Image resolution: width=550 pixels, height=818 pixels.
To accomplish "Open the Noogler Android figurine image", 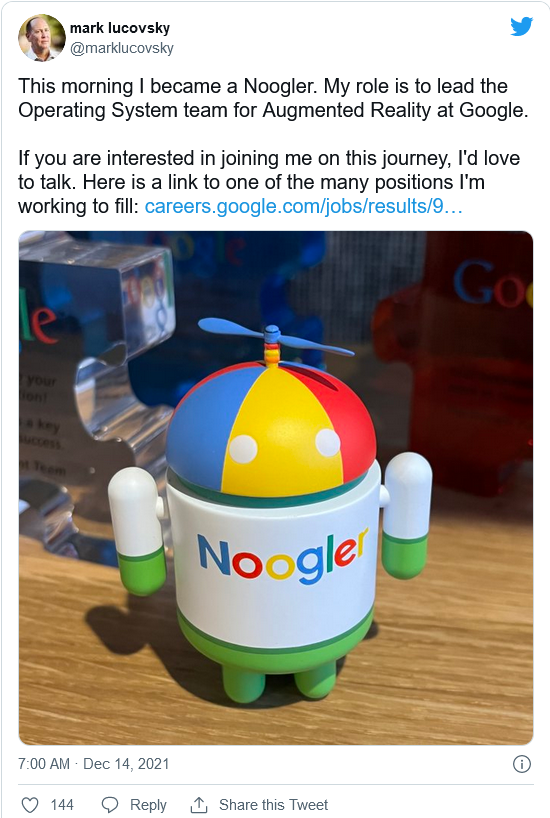I will pyautogui.click(x=276, y=488).
